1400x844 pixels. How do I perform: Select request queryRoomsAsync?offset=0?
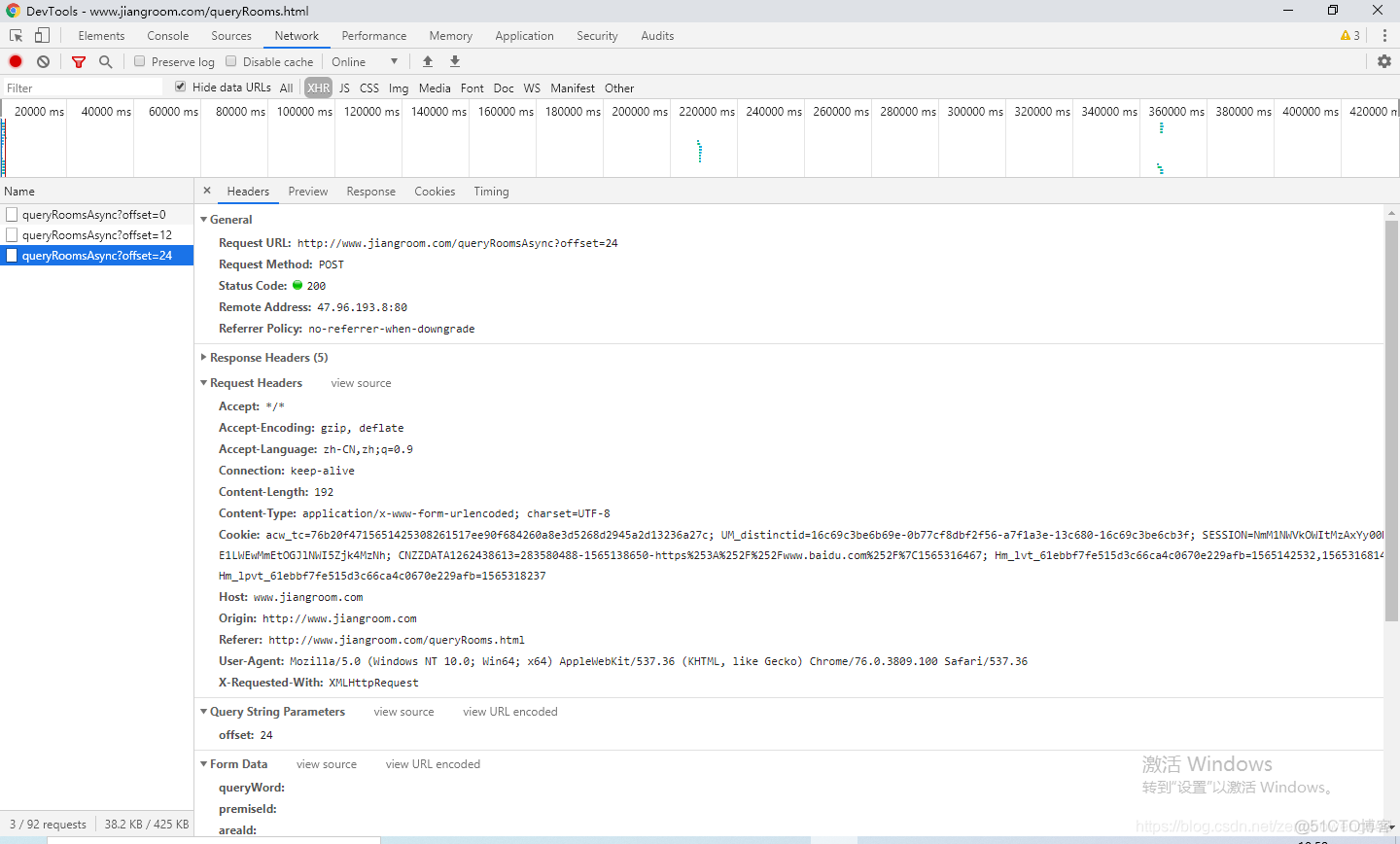(x=96, y=214)
